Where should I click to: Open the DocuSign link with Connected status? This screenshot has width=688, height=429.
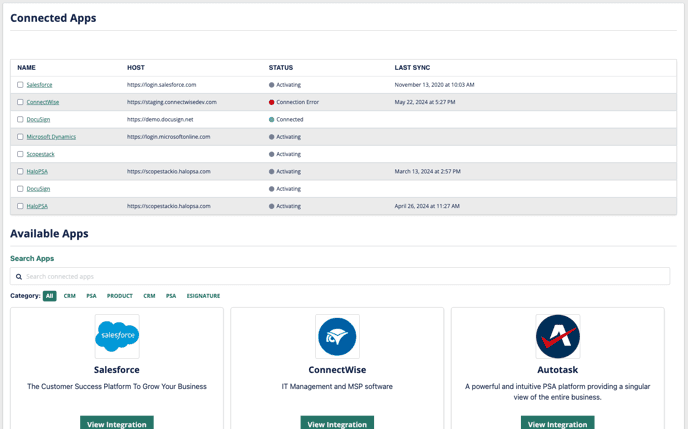(38, 119)
